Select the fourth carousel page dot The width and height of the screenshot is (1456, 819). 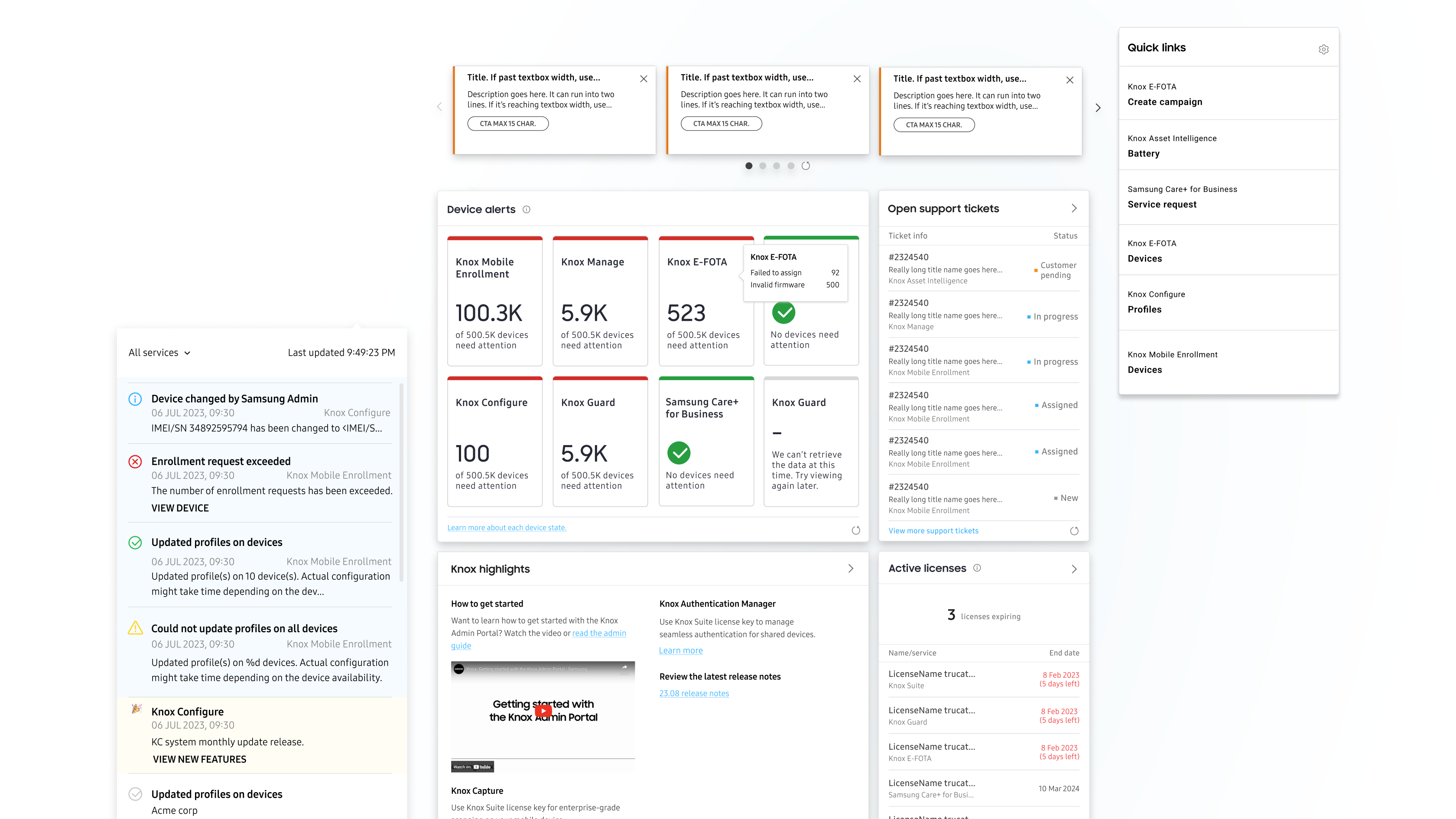pos(791,166)
